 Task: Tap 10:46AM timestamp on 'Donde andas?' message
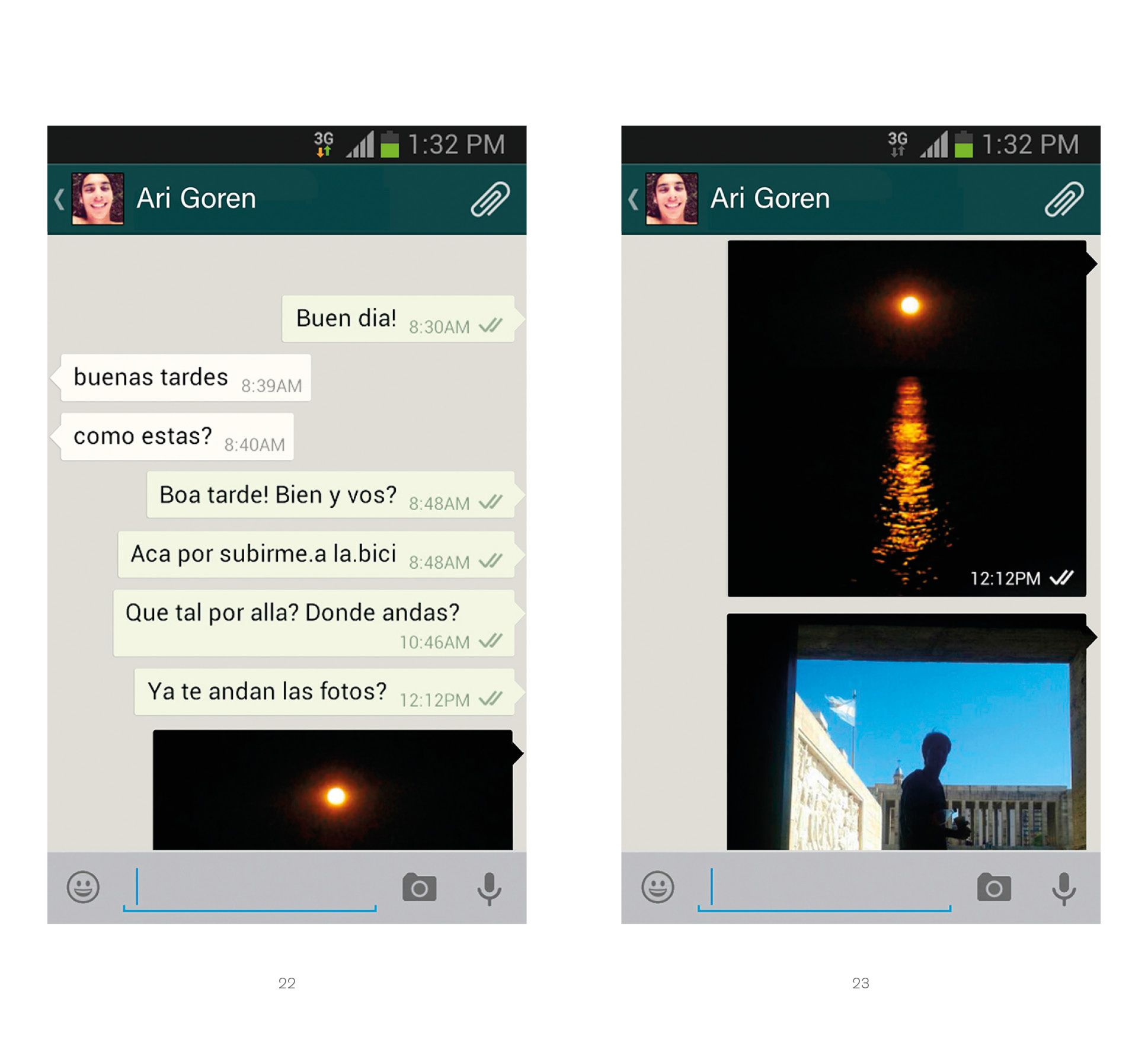[434, 642]
